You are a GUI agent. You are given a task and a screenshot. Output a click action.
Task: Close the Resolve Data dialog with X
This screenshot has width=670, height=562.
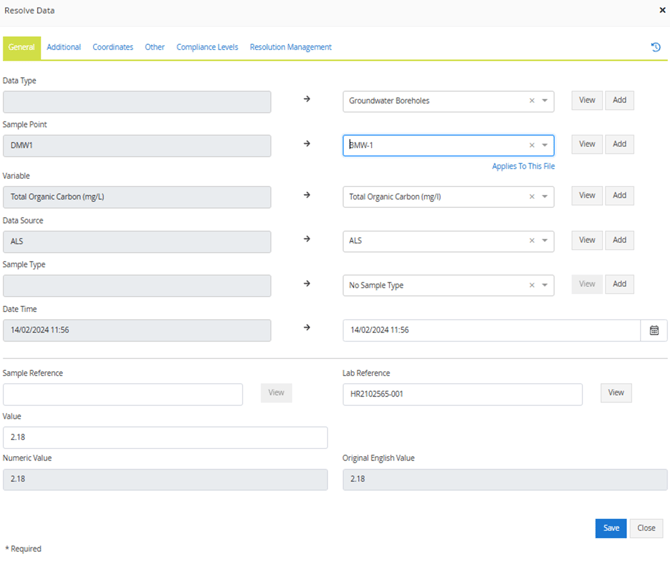pos(660,10)
